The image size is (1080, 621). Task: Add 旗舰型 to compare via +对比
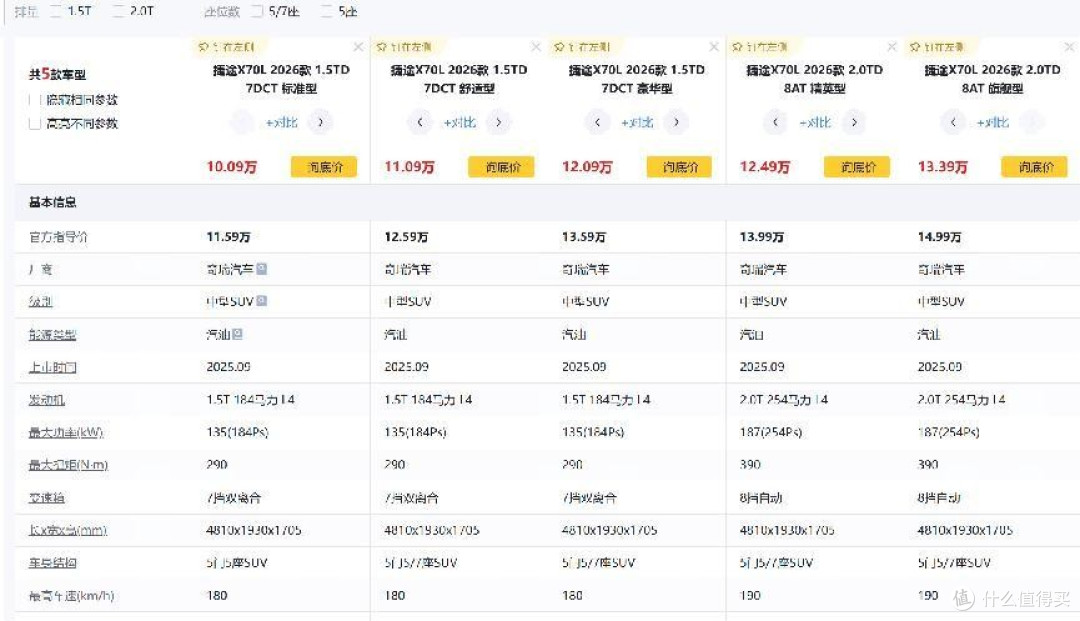pyautogui.click(x=993, y=123)
